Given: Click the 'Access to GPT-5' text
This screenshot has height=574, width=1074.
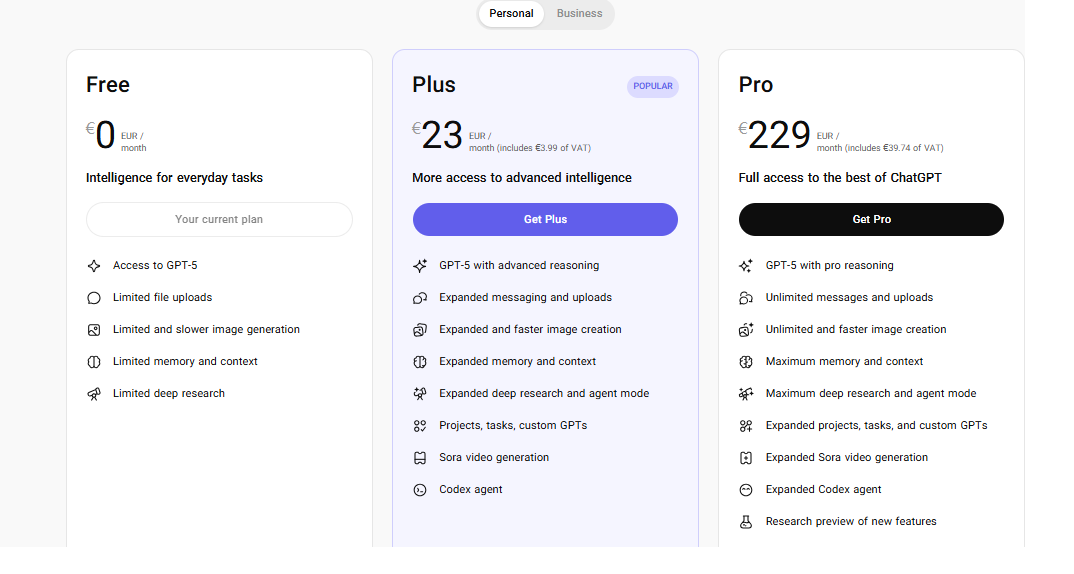Looking at the screenshot, I should [x=155, y=266].
